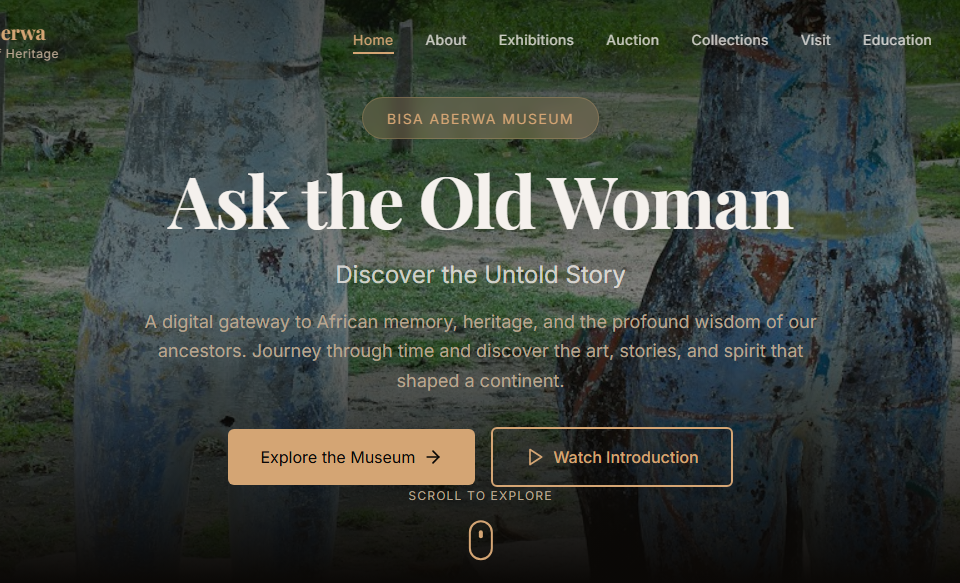Click the Heritage tagline under the logo
This screenshot has height=583, width=960.
pos(29,54)
